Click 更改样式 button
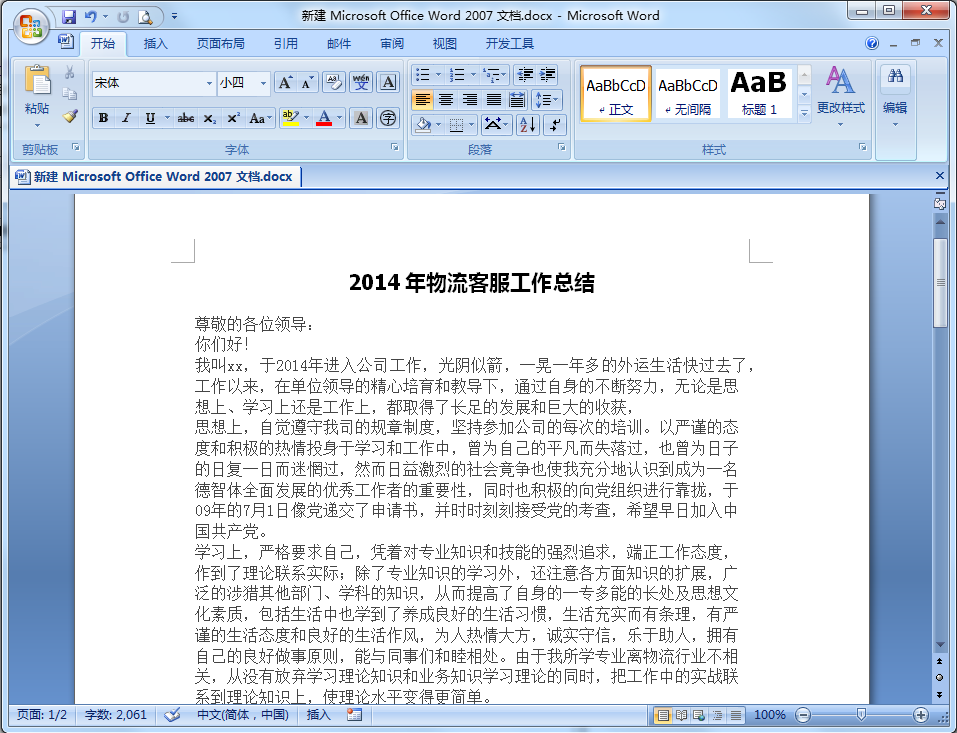The width and height of the screenshot is (957, 733). tap(841, 96)
